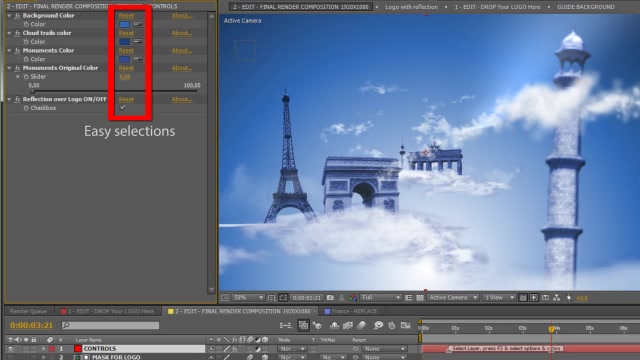Open the composition flowchart icon
The height and width of the screenshot is (360, 640).
click(557, 298)
